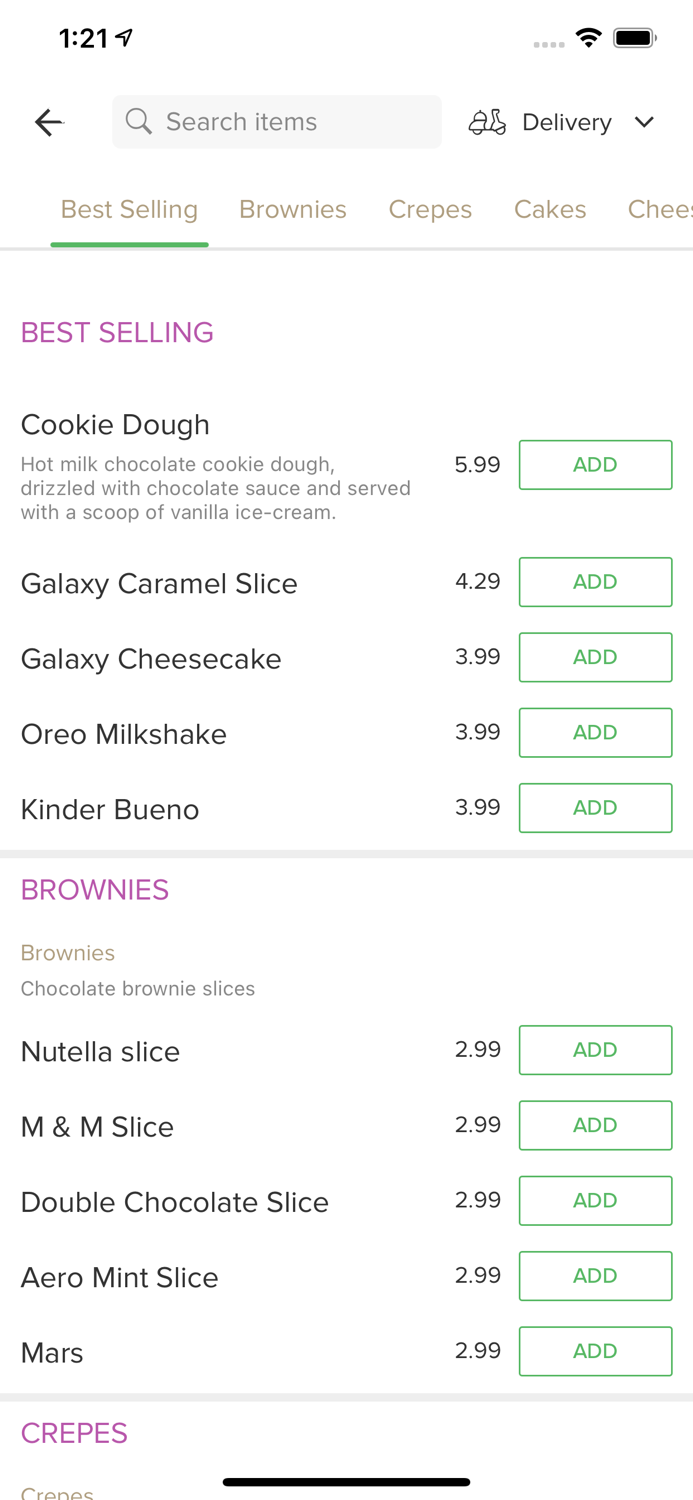Tap the home indicator bar
693x1500 pixels.
point(346,1481)
